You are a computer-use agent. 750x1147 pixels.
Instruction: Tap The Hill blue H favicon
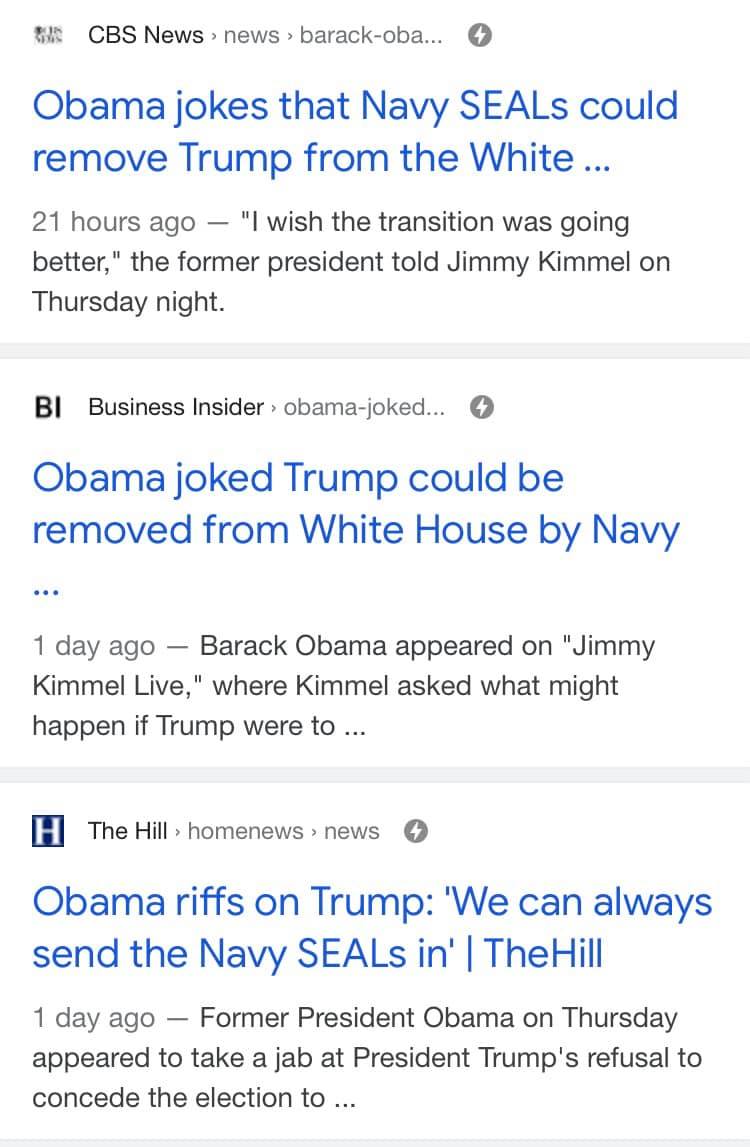pos(48,831)
